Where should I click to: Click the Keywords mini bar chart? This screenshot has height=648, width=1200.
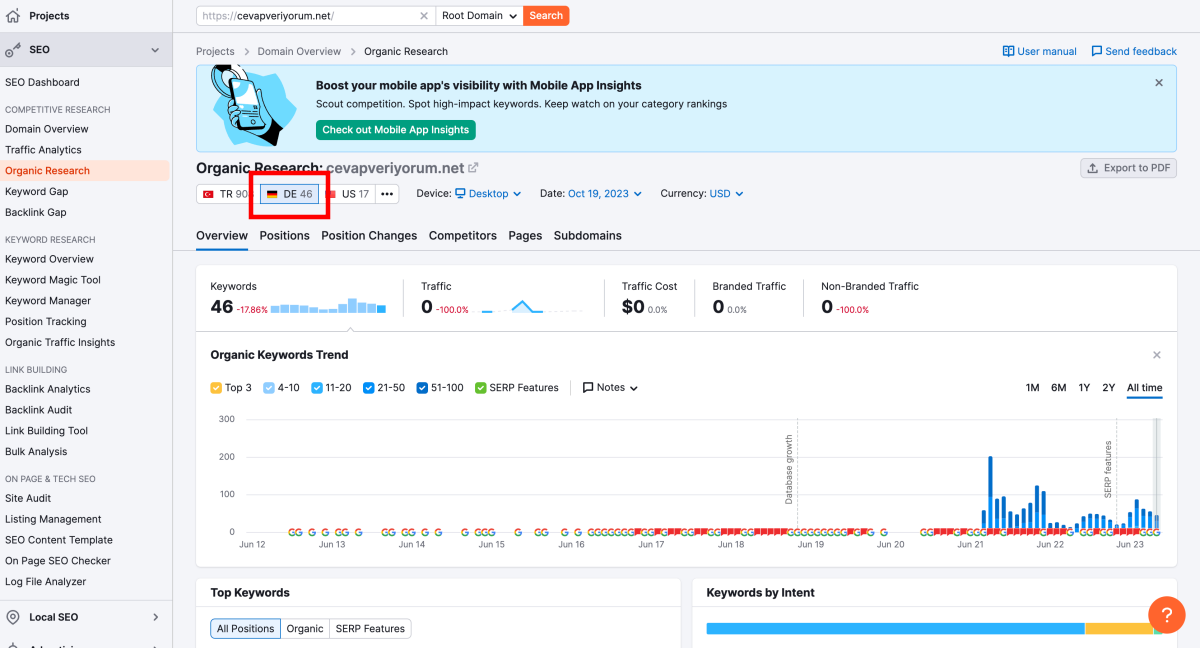tap(328, 306)
